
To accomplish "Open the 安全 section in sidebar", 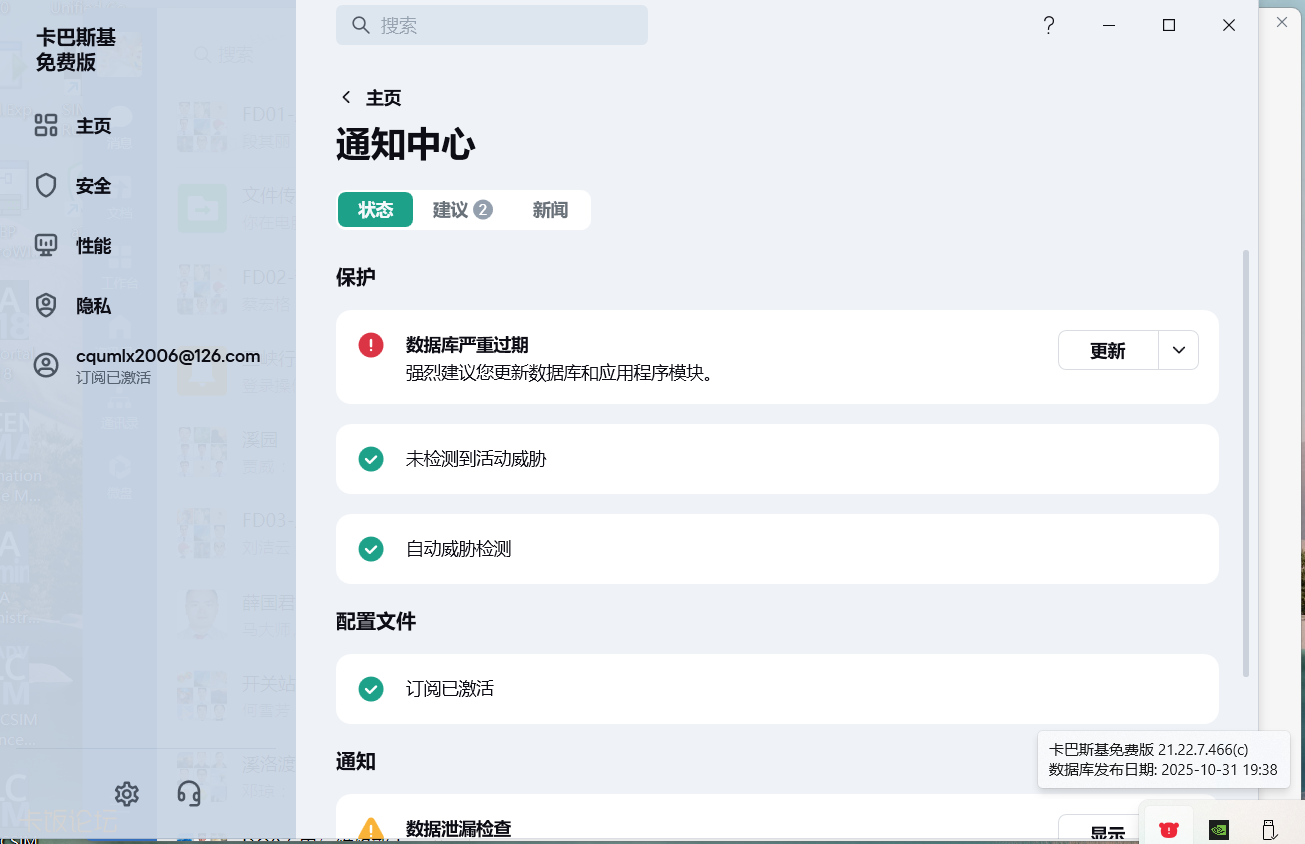I will coord(93,186).
